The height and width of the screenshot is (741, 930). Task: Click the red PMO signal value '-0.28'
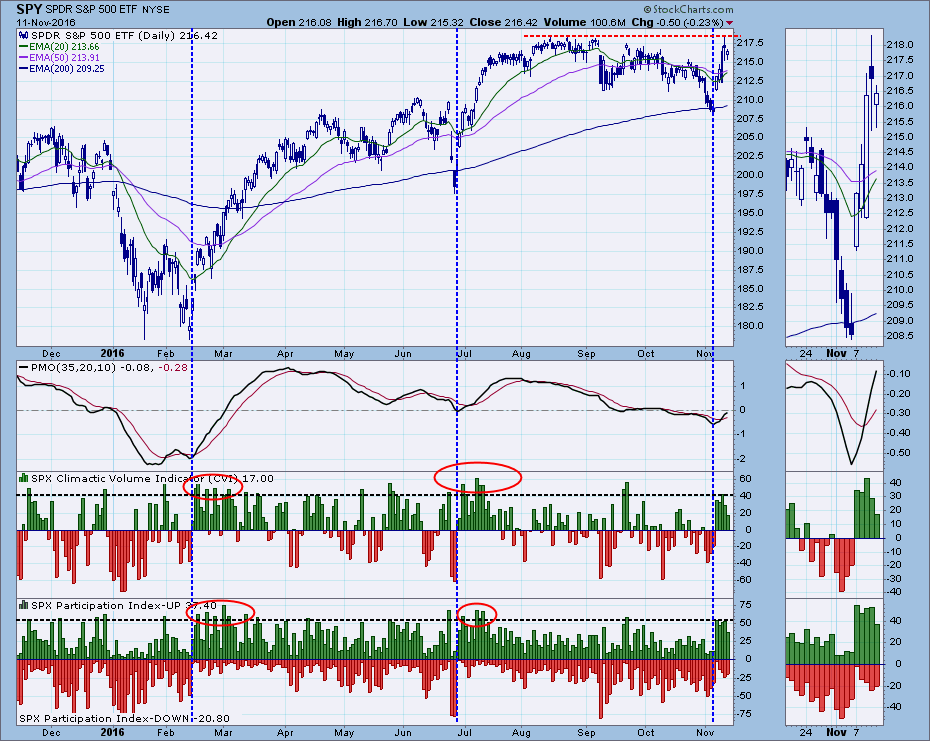click(x=174, y=368)
